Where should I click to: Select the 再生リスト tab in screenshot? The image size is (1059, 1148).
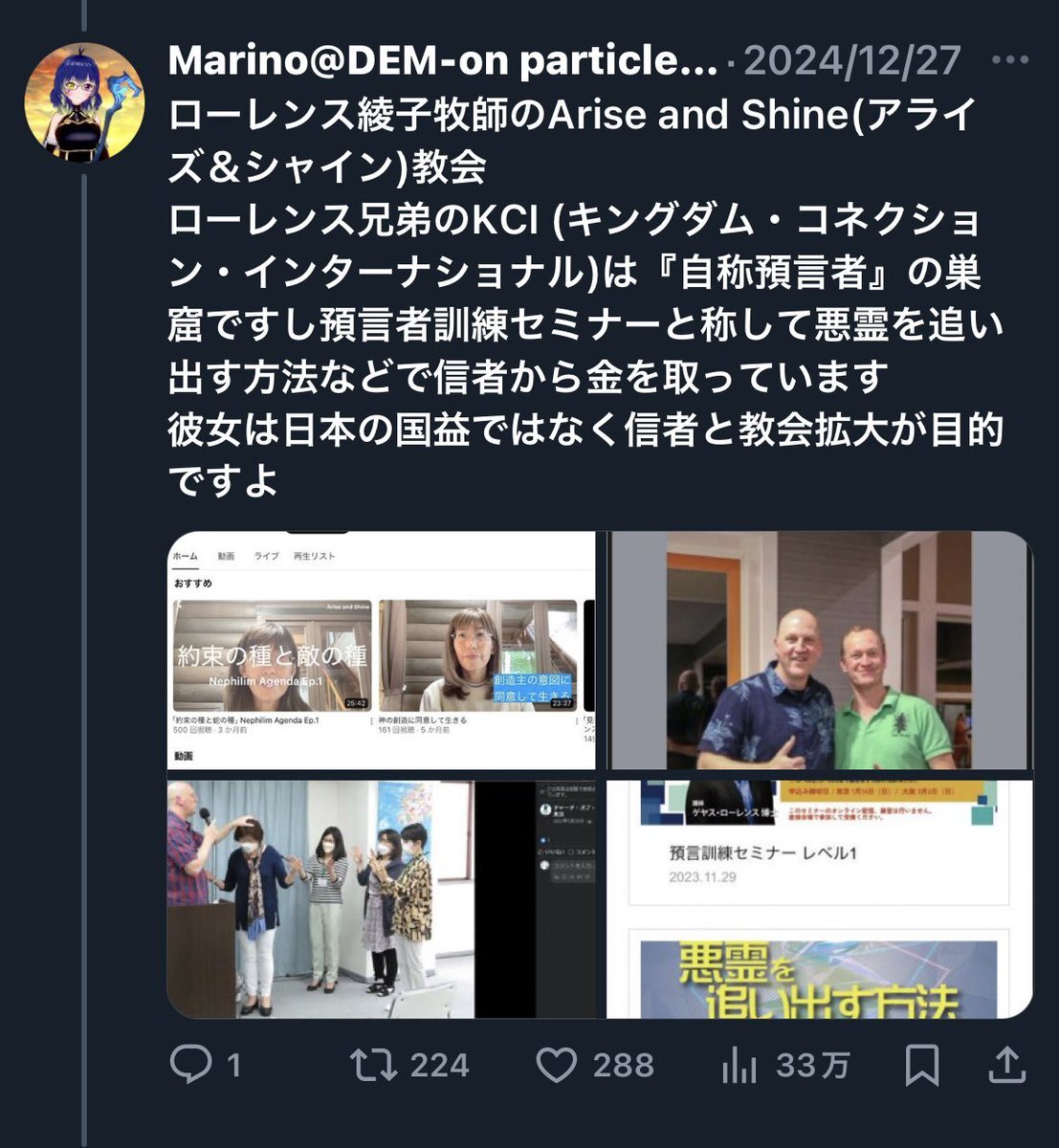(x=314, y=556)
